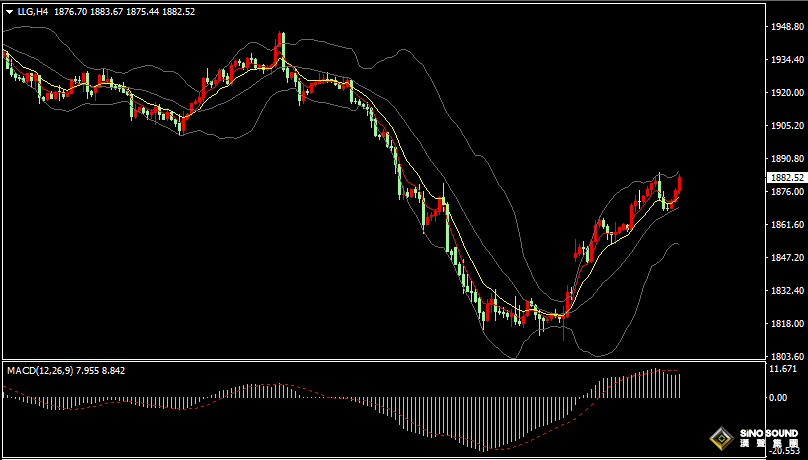Viewport: 808px width, 460px height.
Task: Click the rightmost MACD histogram bar
Action: coord(679,385)
